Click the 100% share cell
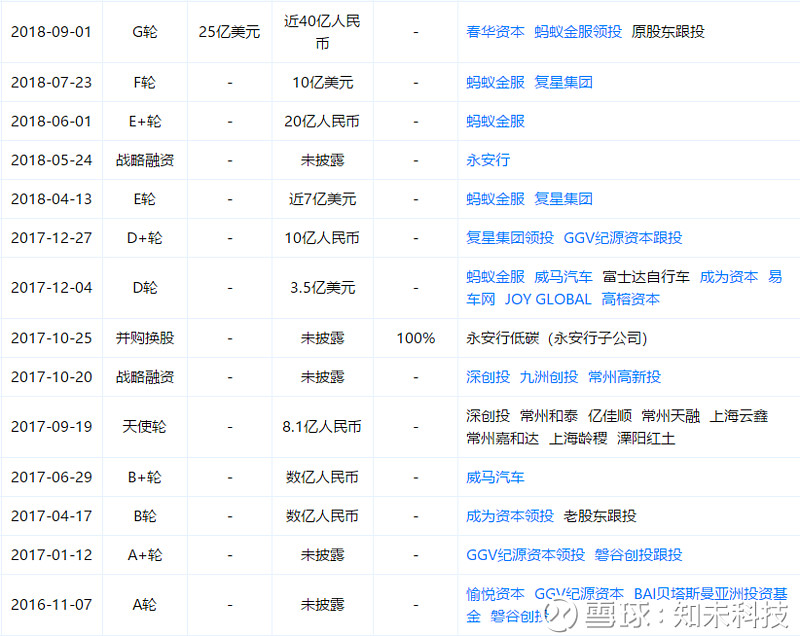 tap(416, 338)
